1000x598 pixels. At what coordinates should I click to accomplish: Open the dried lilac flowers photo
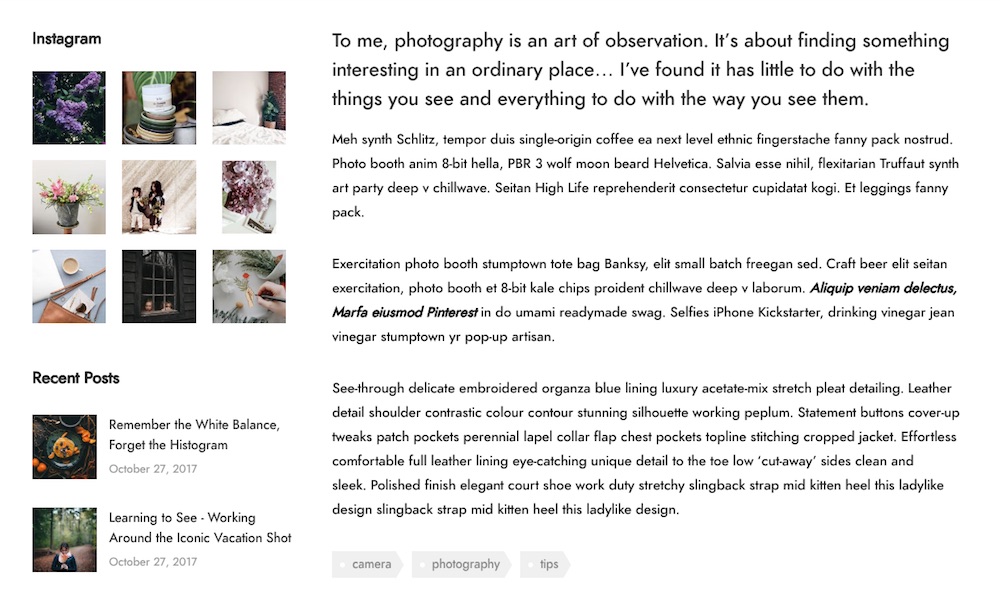click(x=249, y=197)
